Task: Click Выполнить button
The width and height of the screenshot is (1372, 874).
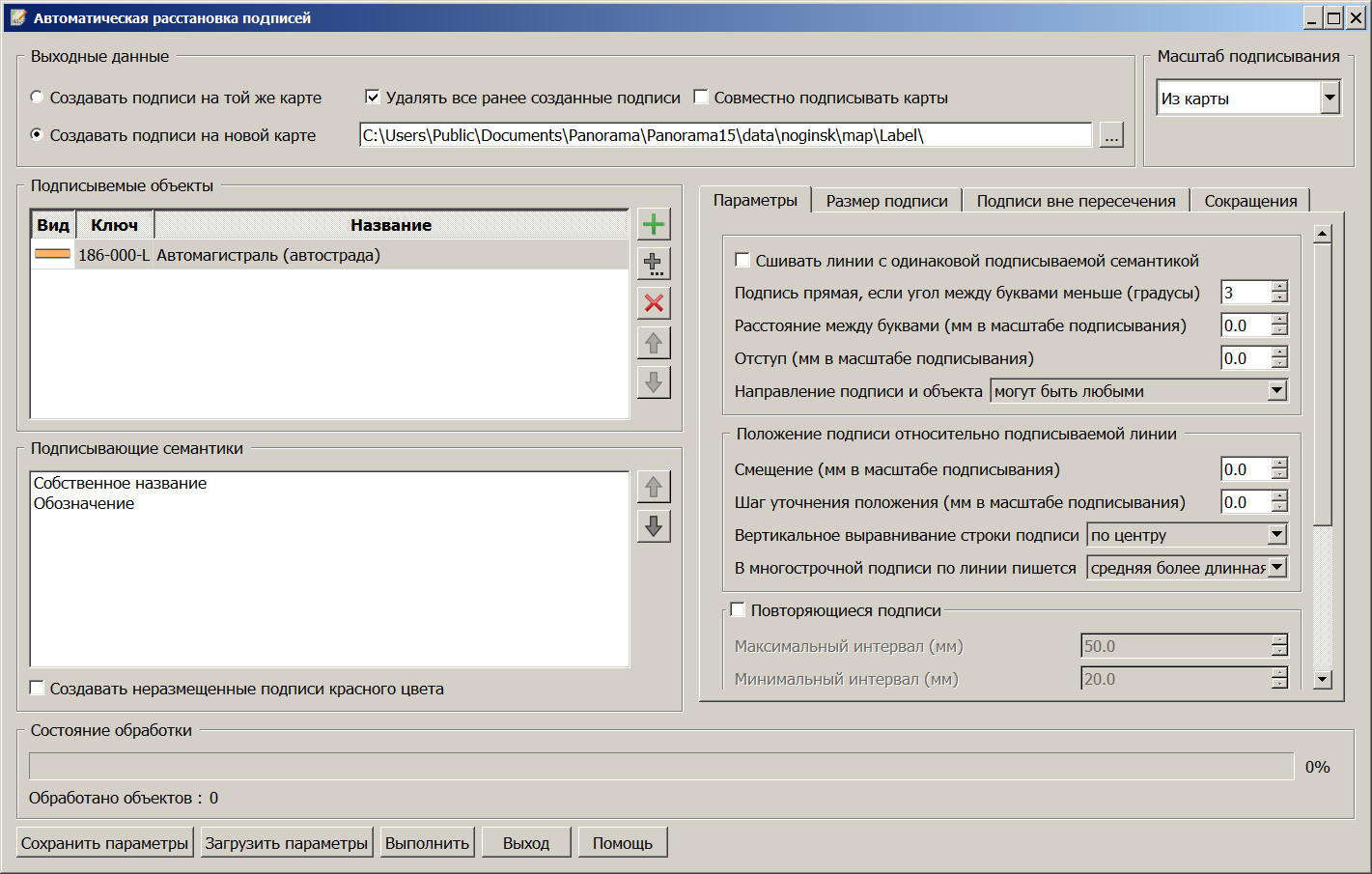Action: pyautogui.click(x=427, y=843)
